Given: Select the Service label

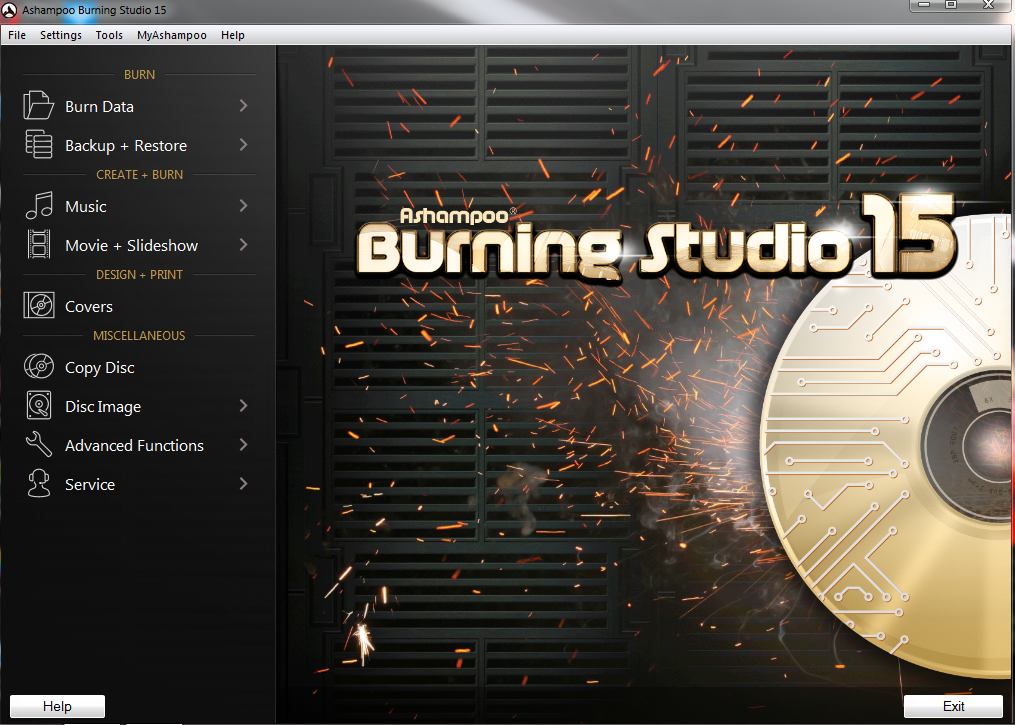Looking at the screenshot, I should click(90, 484).
